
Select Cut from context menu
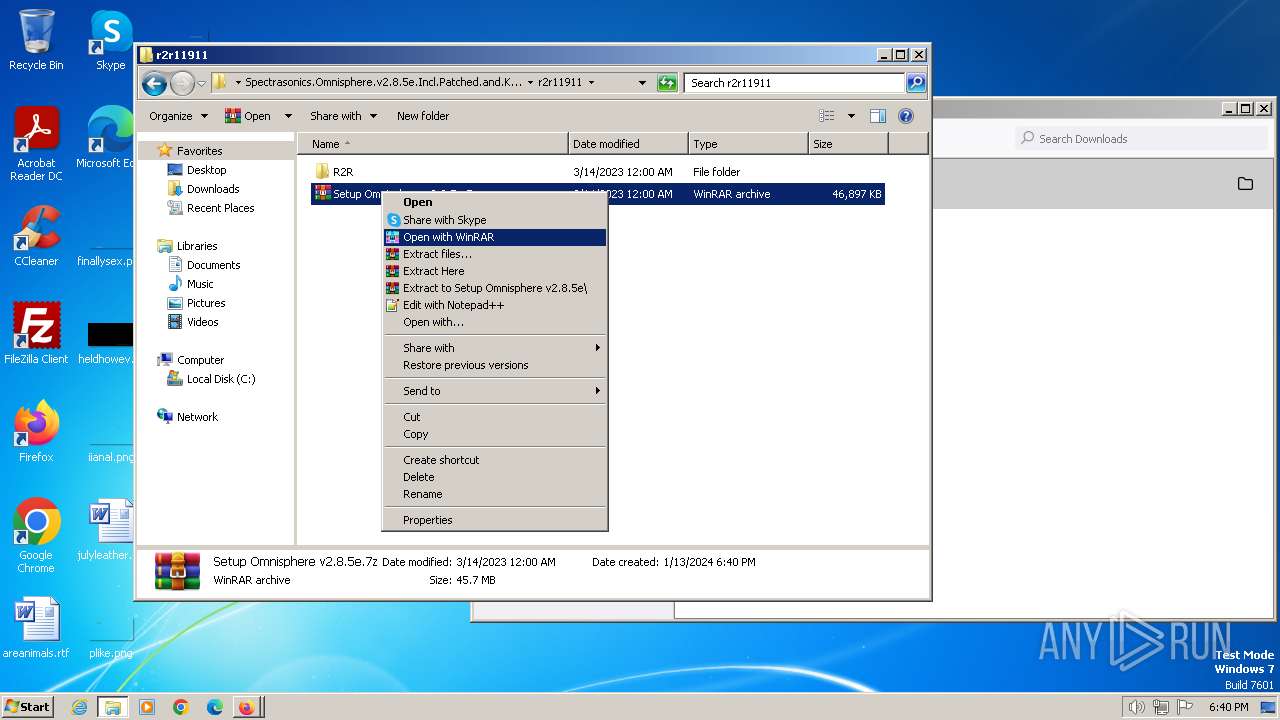point(495,417)
